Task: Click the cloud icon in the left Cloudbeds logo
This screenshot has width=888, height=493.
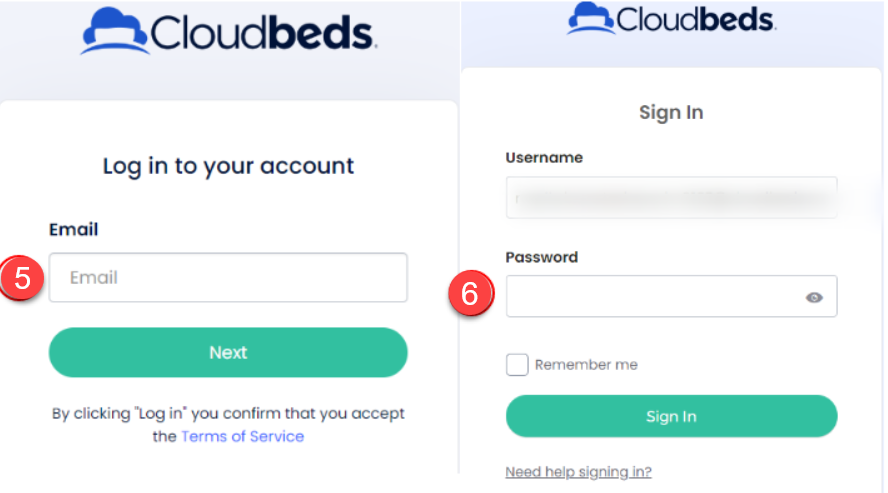Action: point(115,31)
